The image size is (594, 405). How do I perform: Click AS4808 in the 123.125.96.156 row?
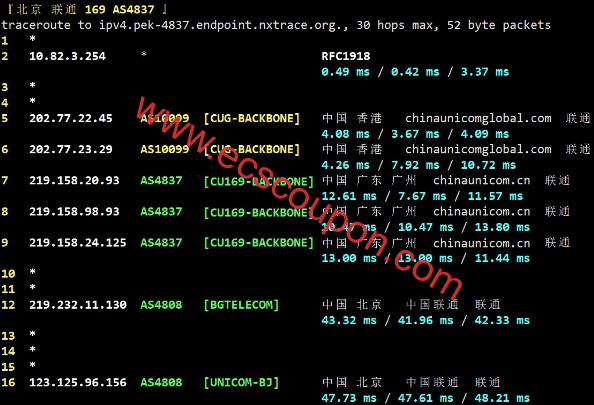161,383
